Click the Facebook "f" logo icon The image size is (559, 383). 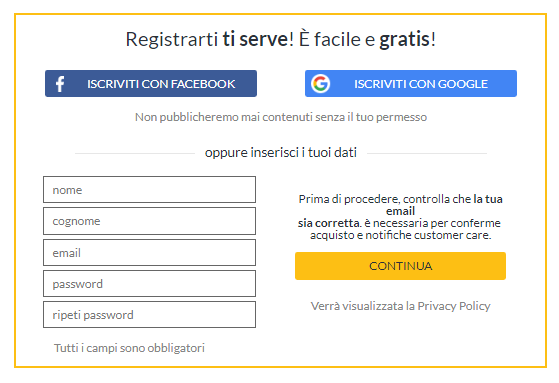(x=60, y=84)
